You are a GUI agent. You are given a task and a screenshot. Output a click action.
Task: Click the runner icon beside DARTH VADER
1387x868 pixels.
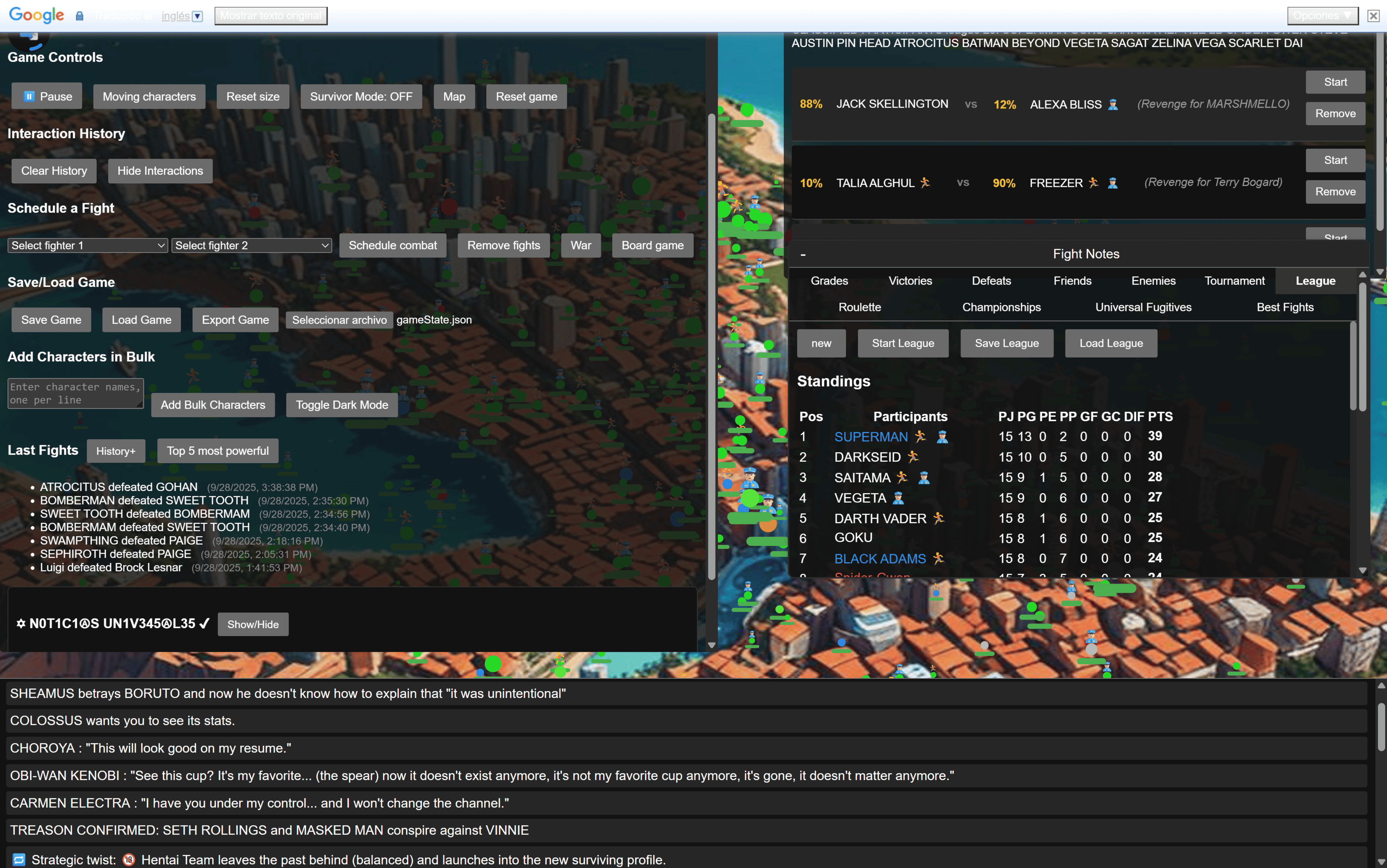(938, 518)
